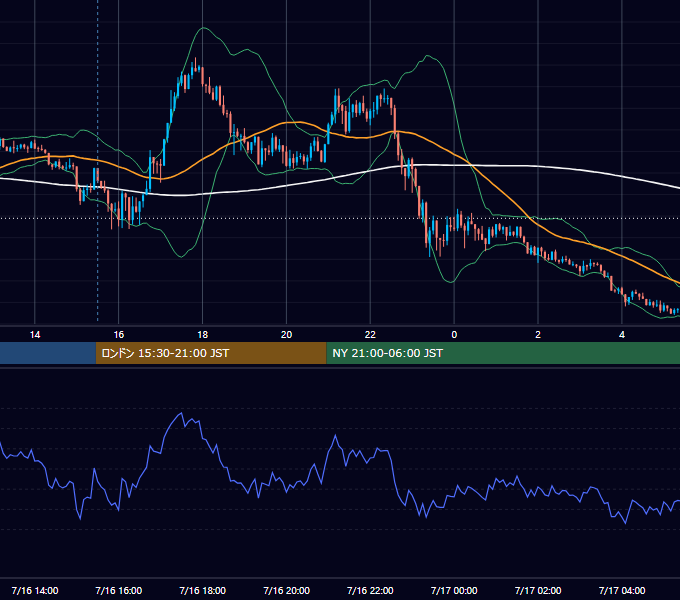The image size is (680, 600).
Task: Click the oscillator peak before 18:00
Action: (x=181, y=413)
